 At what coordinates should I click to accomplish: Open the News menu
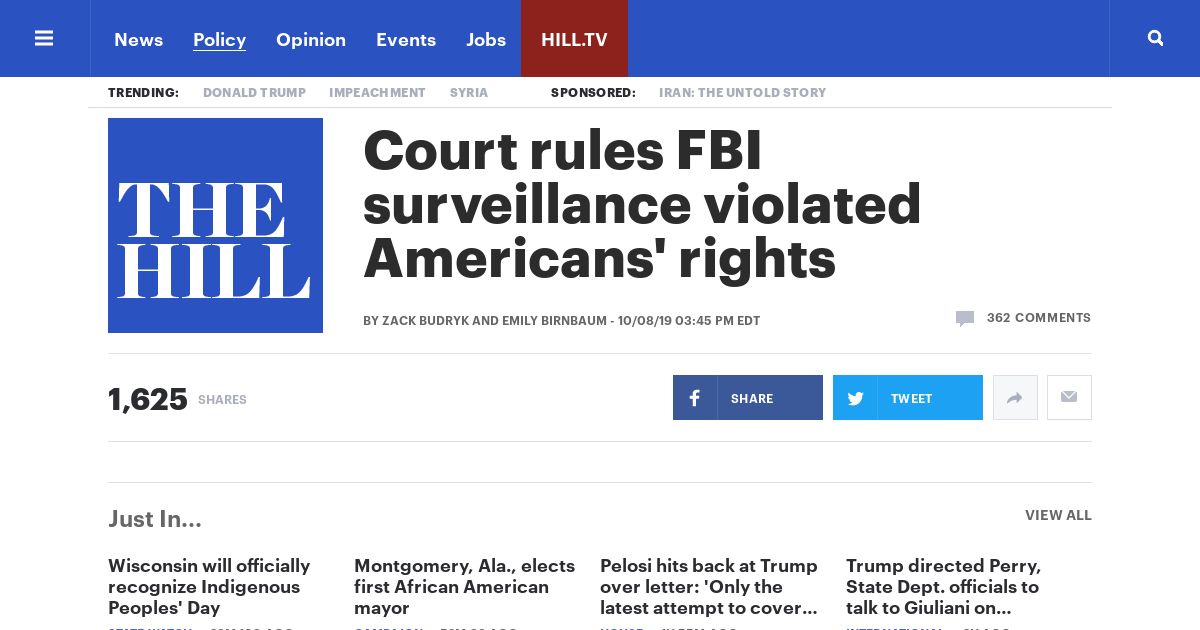(138, 39)
